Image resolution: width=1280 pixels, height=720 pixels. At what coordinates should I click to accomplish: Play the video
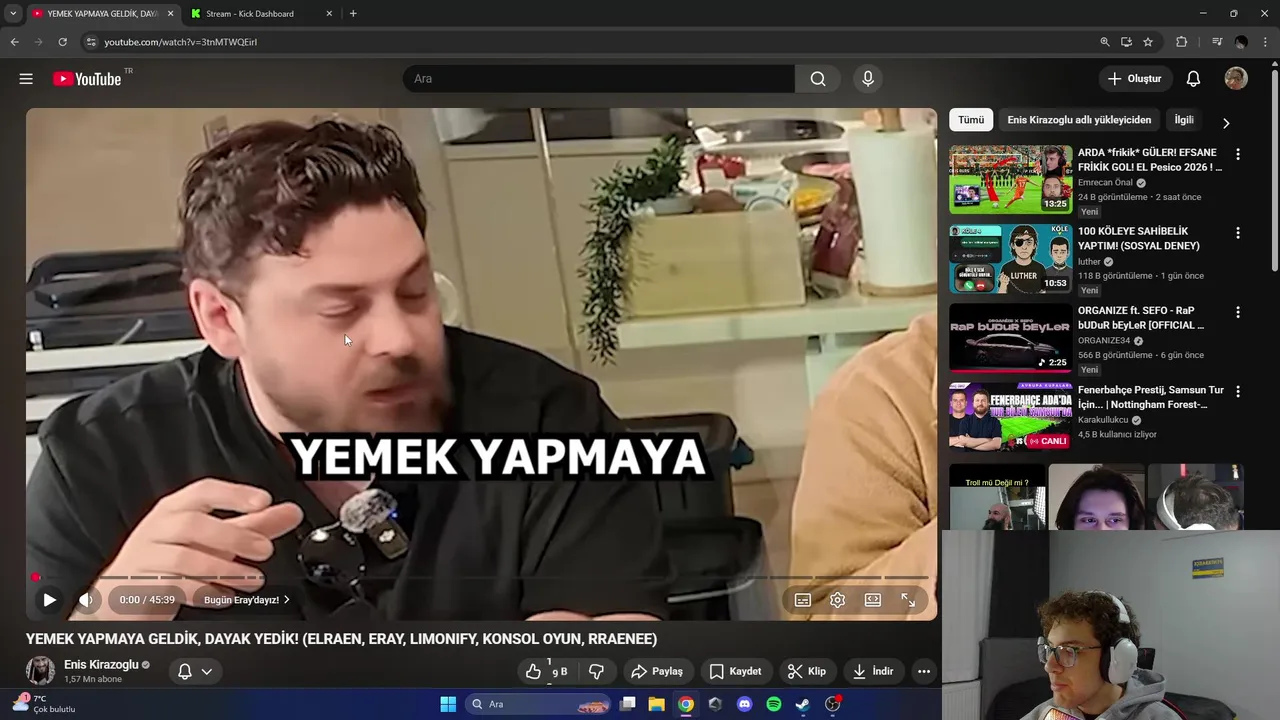pyautogui.click(x=49, y=600)
